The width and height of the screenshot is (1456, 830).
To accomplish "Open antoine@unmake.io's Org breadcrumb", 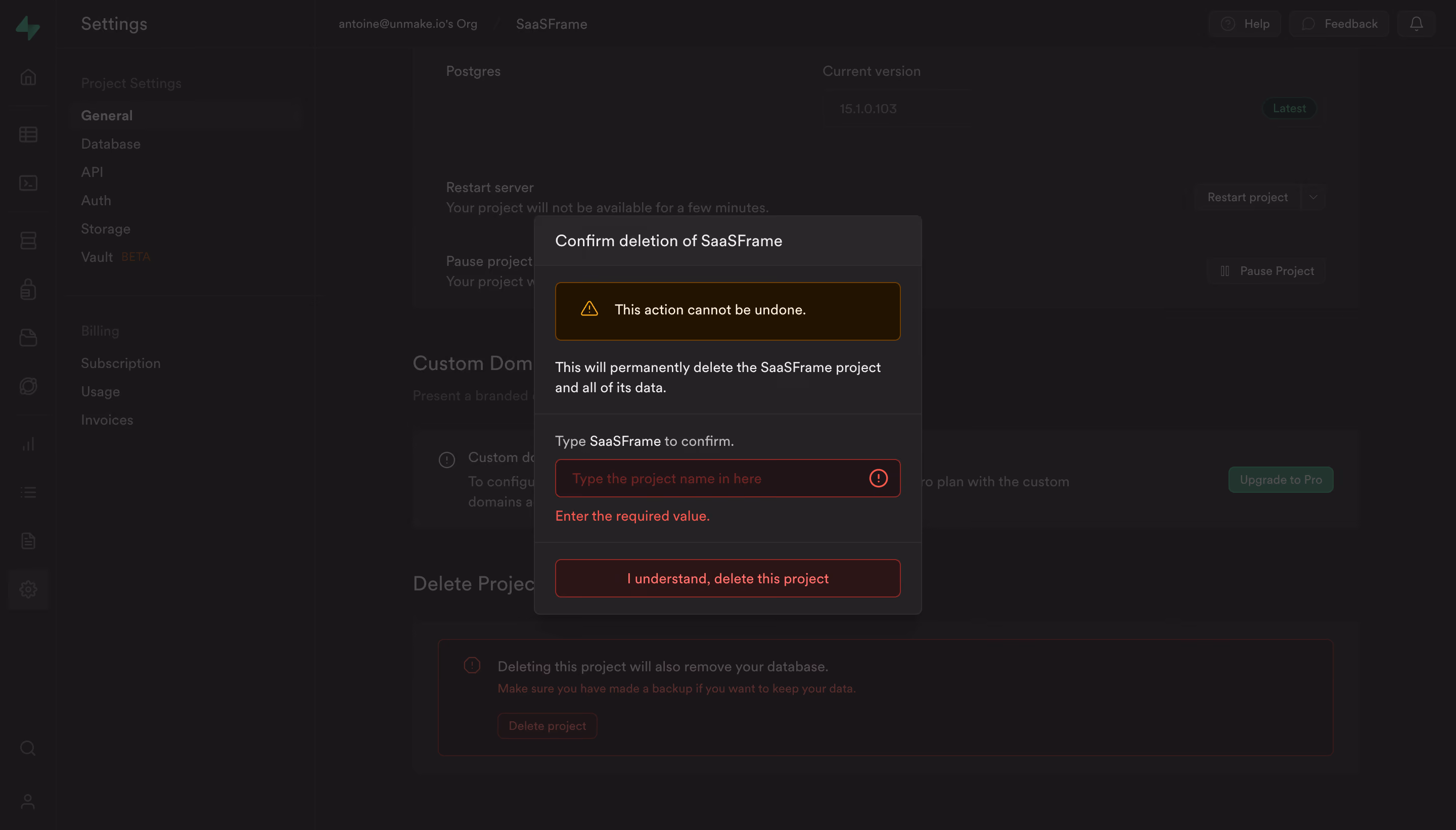I will 407,24.
